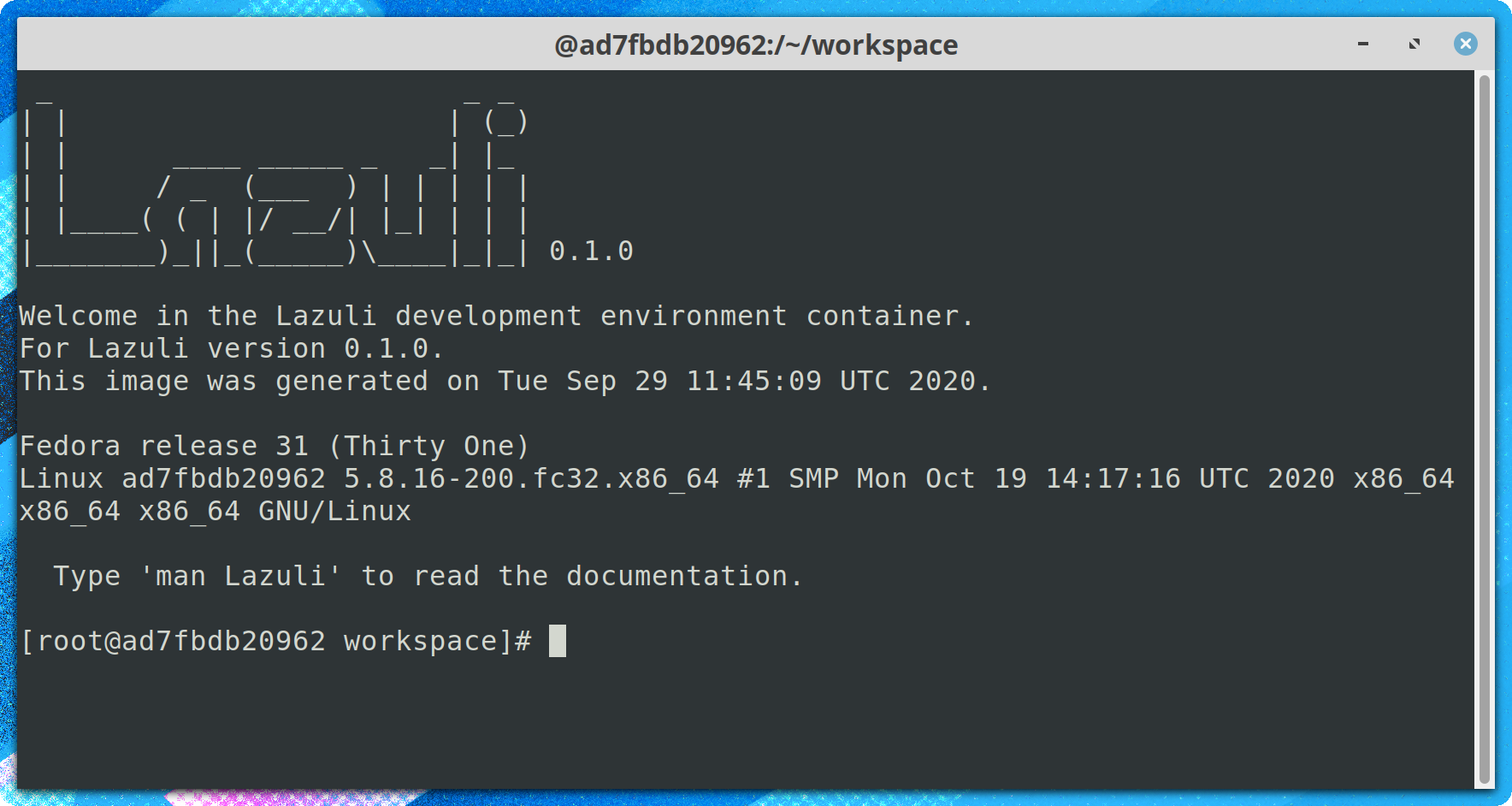Click the '0.1.0' version beside the logo
The width and height of the screenshot is (1512, 806).
[591, 252]
